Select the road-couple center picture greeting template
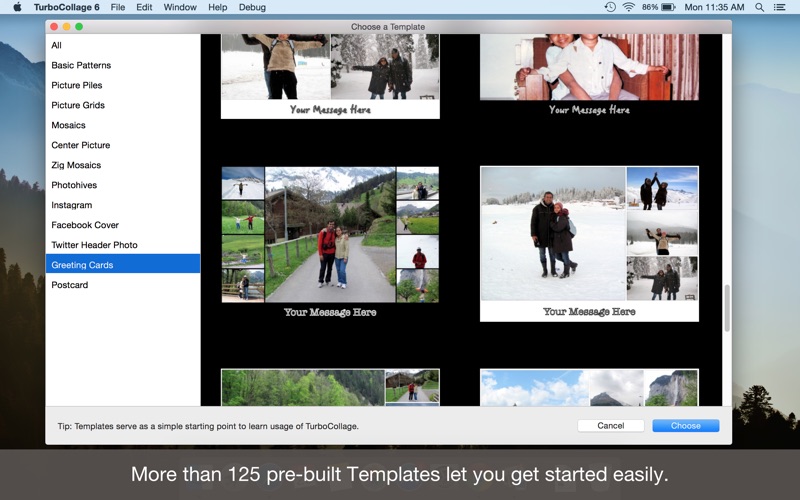This screenshot has height=500, width=800. pos(330,243)
